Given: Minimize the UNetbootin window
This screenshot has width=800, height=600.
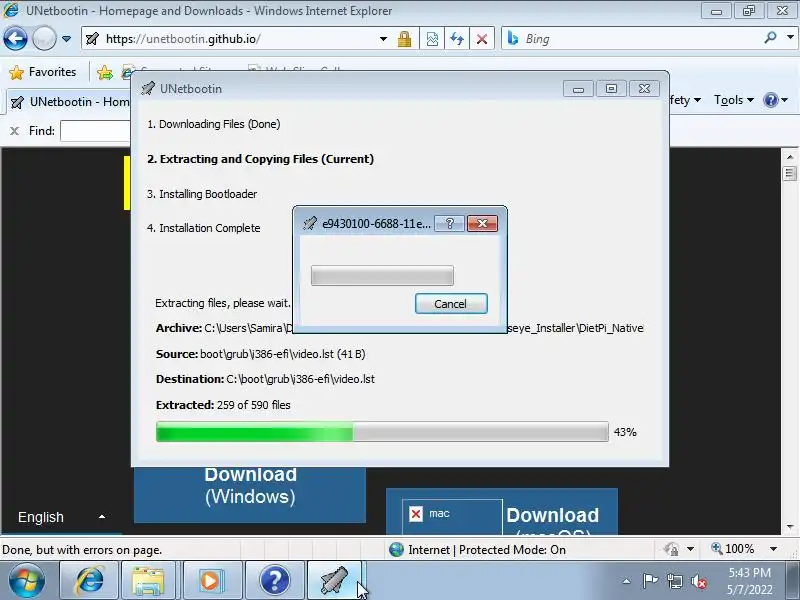Looking at the screenshot, I should 578,89.
